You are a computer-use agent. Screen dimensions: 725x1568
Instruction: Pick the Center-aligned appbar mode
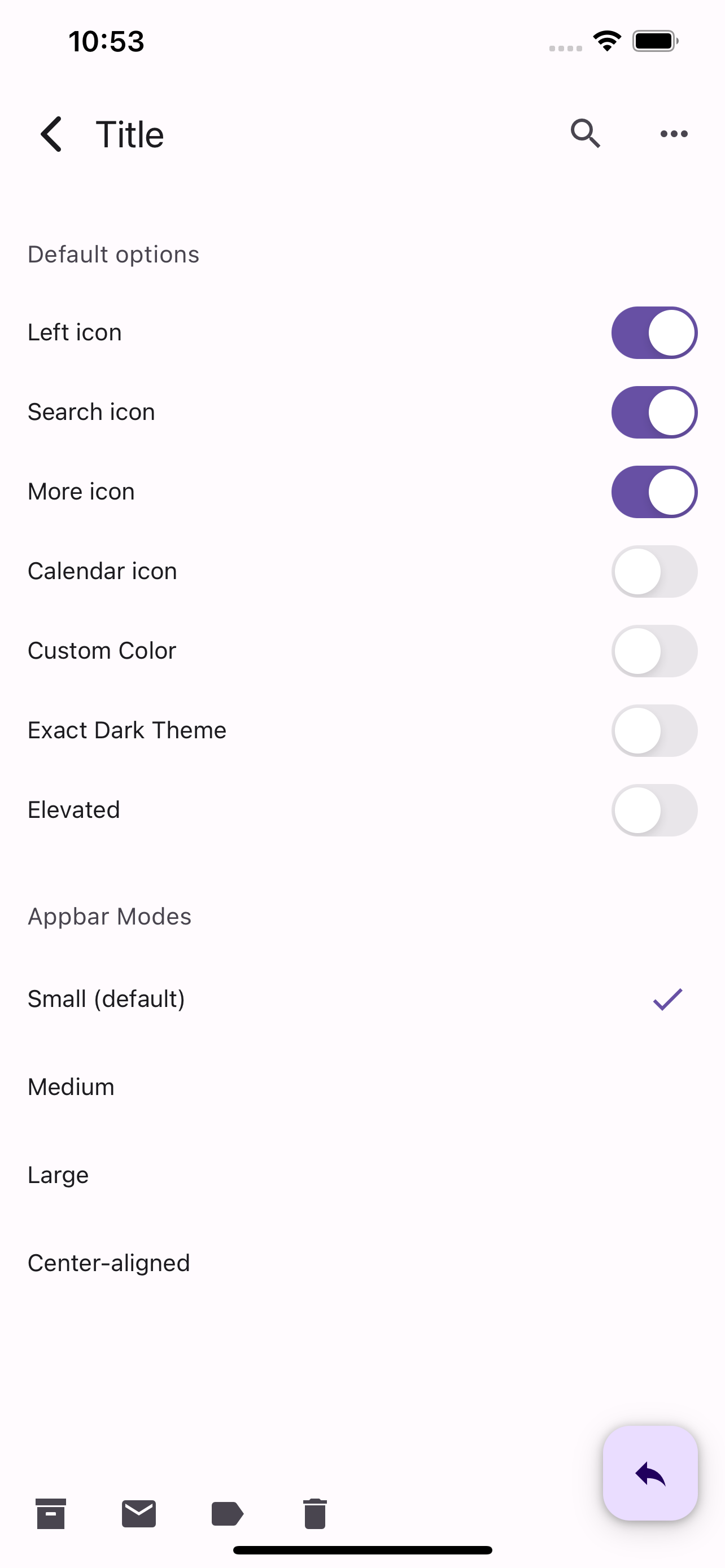tap(362, 1263)
